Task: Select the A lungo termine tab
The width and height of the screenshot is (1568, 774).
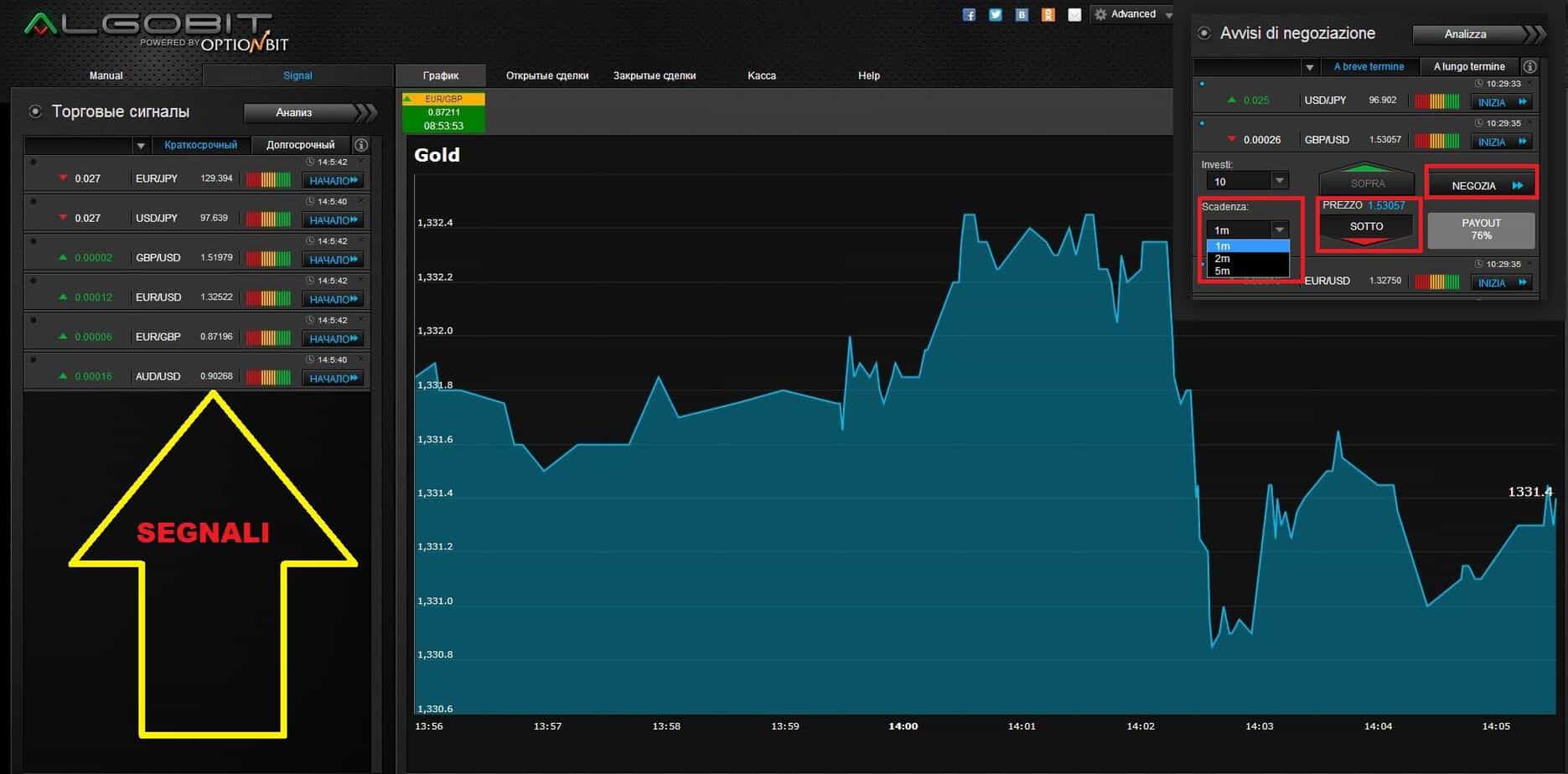Action: tap(1469, 66)
